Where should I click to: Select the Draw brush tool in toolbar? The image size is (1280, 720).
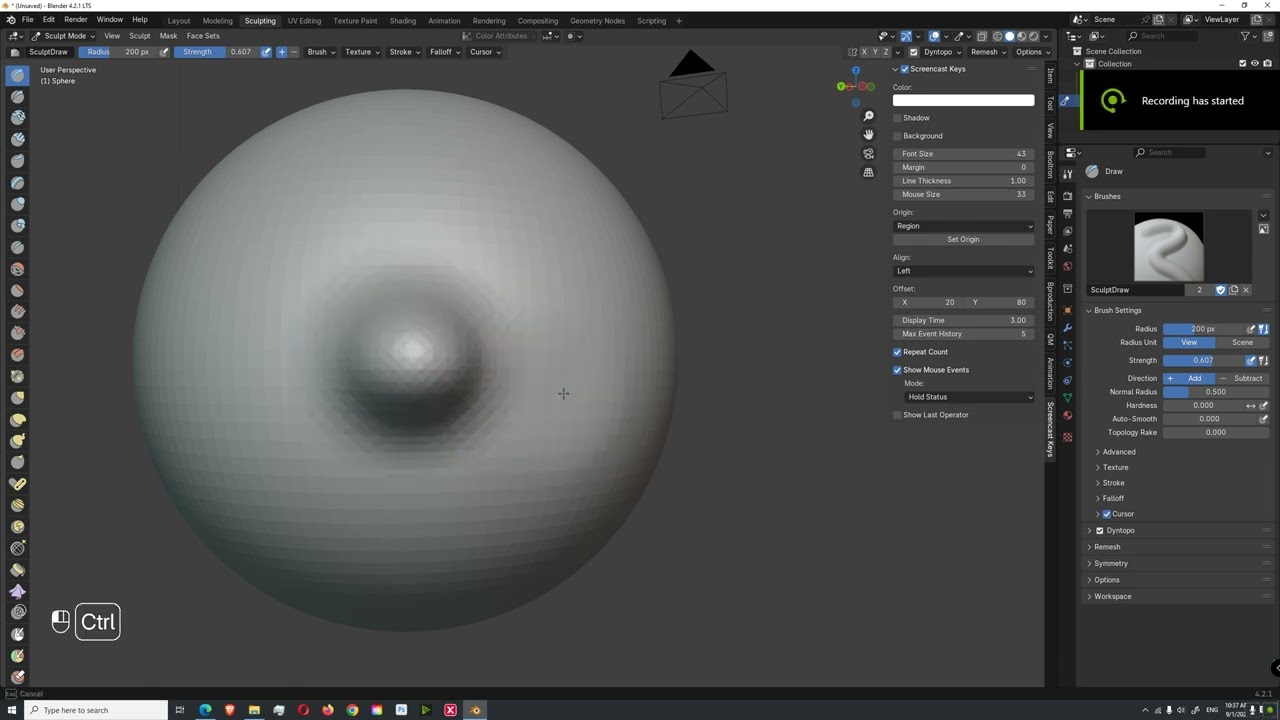click(18, 75)
